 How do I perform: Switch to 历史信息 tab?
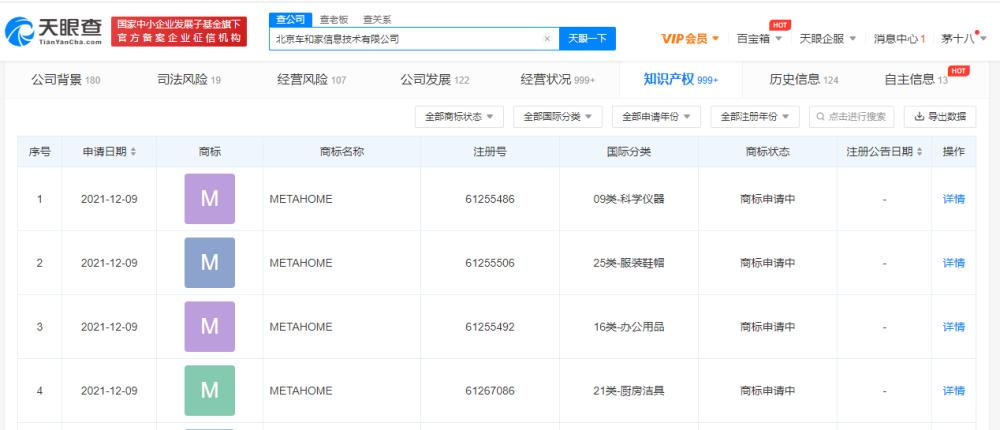tap(804, 80)
